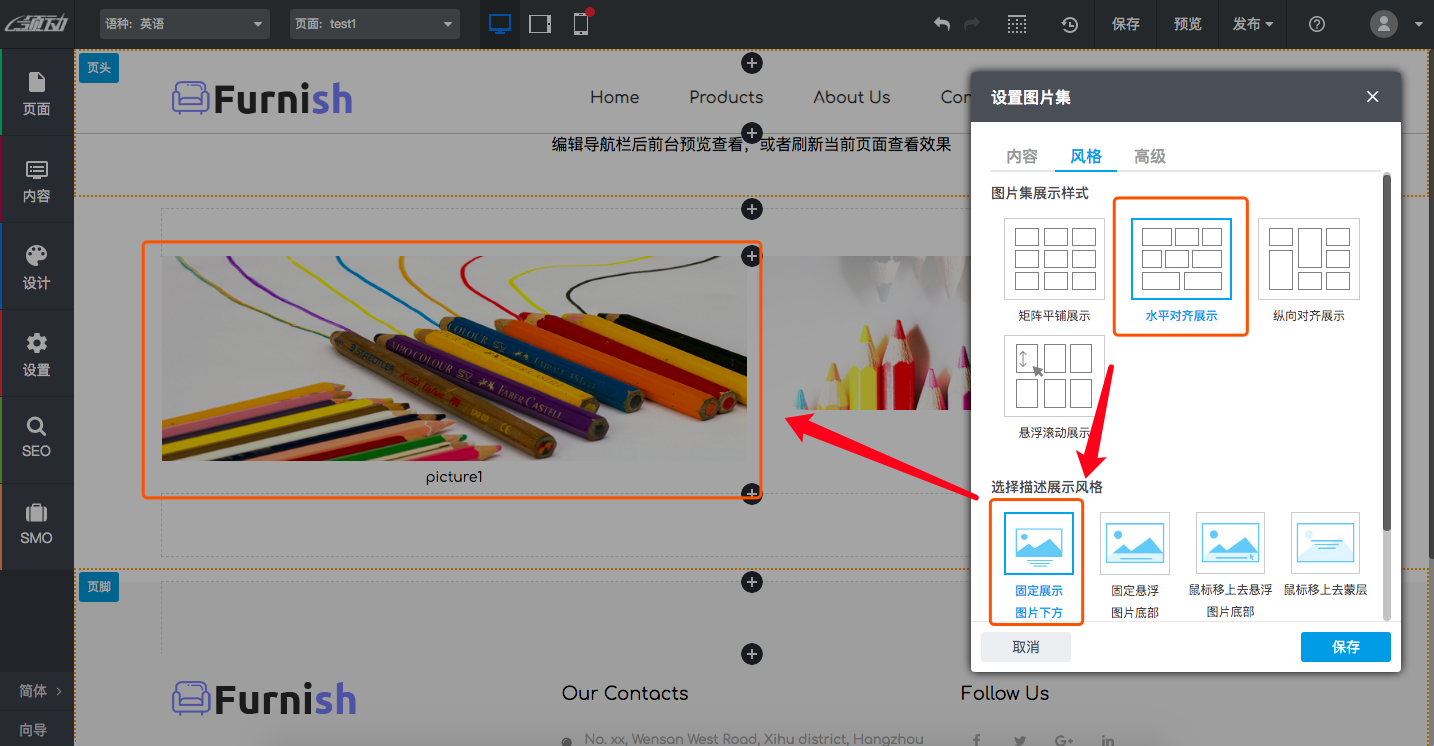This screenshot has height=746, width=1434.
Task: Toggle the grid guides icon
Action: [x=1017, y=24]
